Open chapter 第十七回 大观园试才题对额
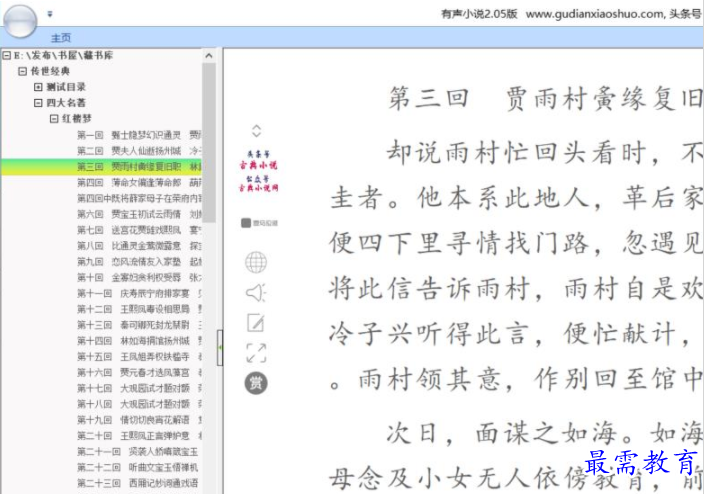Viewport: 706px width, 494px height. tap(139, 388)
